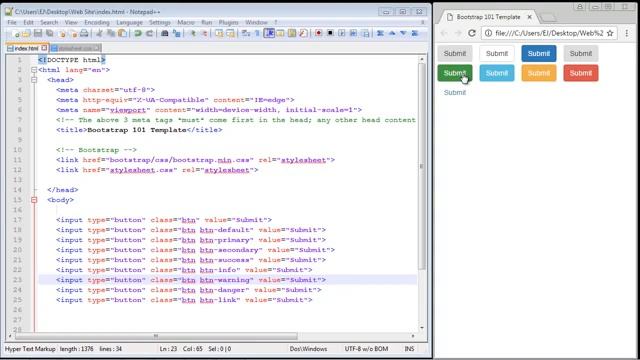The width and height of the screenshot is (640, 360).
Task: Click the Redo toolbar icon
Action: pyautogui.click(x=149, y=33)
